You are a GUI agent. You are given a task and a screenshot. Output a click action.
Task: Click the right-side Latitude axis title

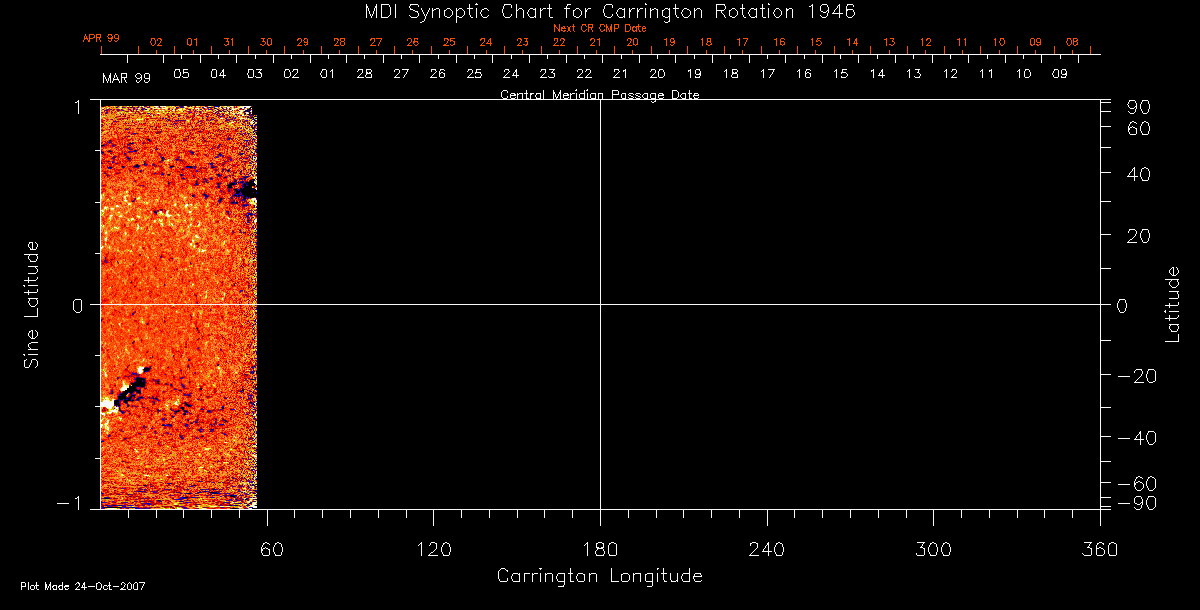1173,304
